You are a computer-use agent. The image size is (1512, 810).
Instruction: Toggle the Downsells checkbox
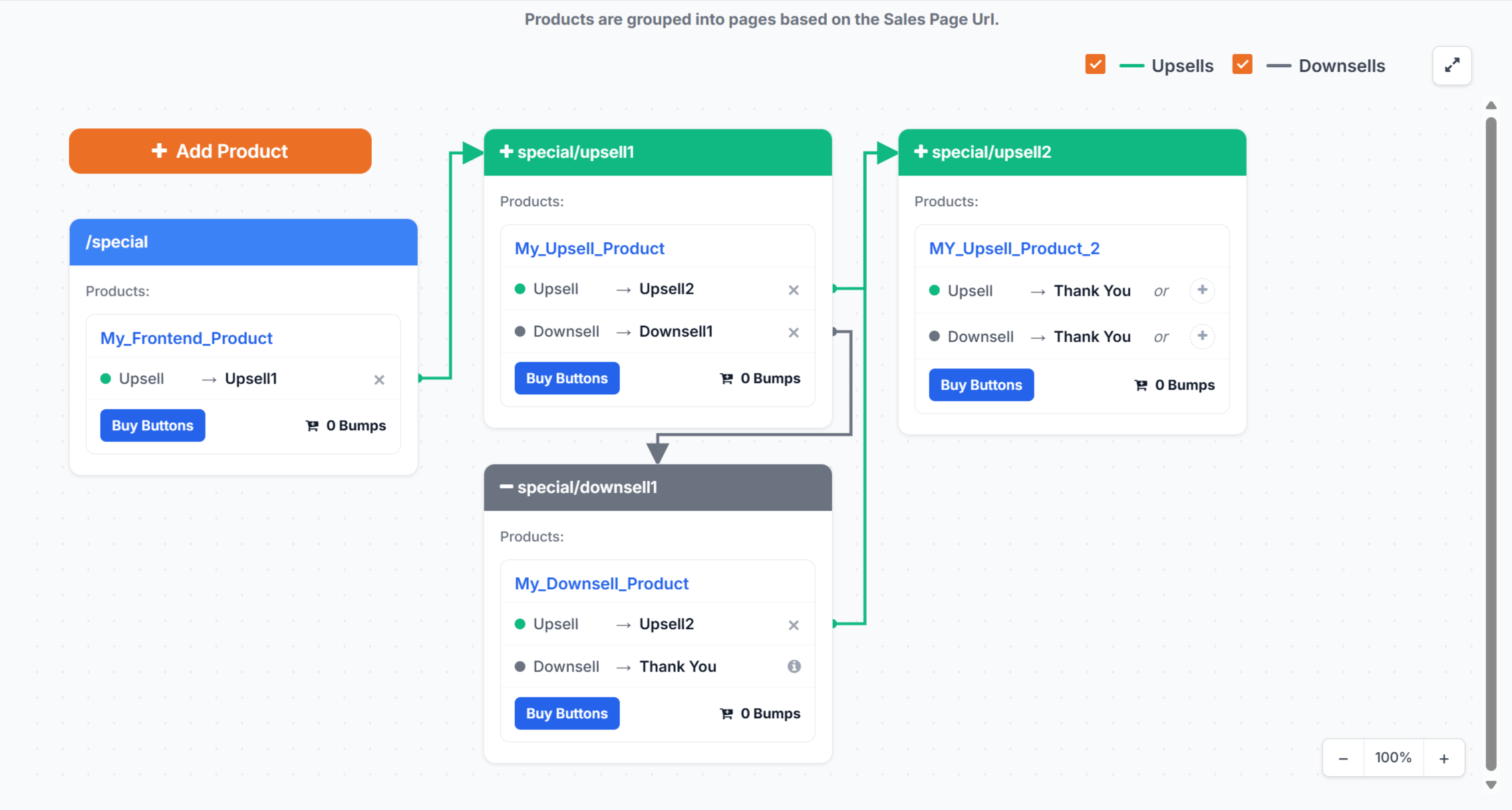point(1242,65)
